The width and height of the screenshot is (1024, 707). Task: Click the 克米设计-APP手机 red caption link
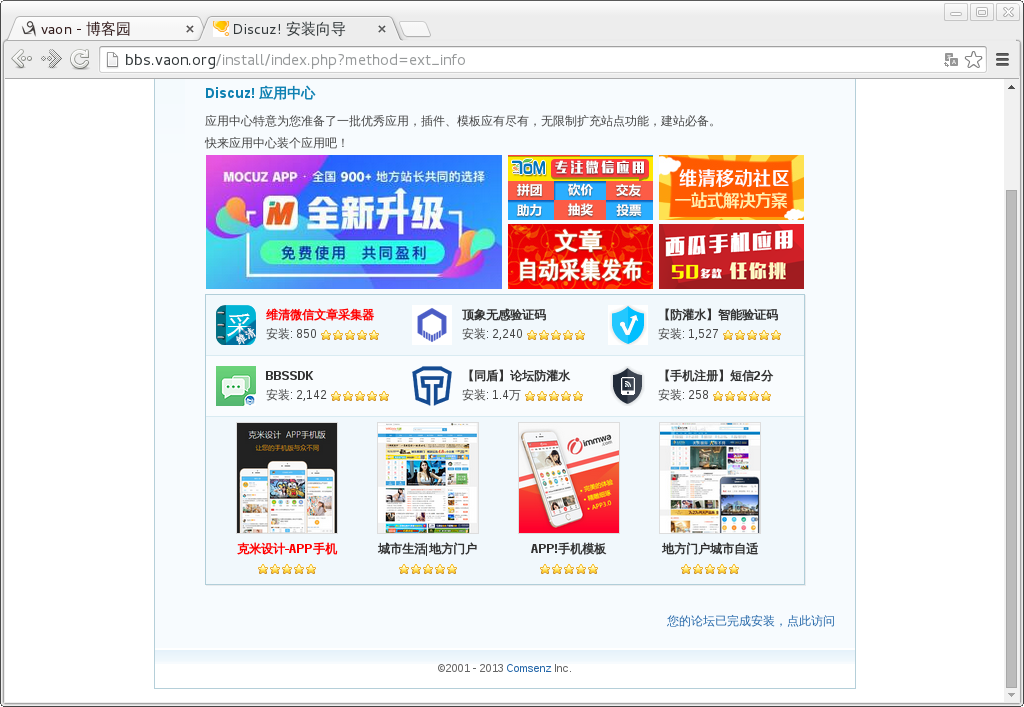287,549
